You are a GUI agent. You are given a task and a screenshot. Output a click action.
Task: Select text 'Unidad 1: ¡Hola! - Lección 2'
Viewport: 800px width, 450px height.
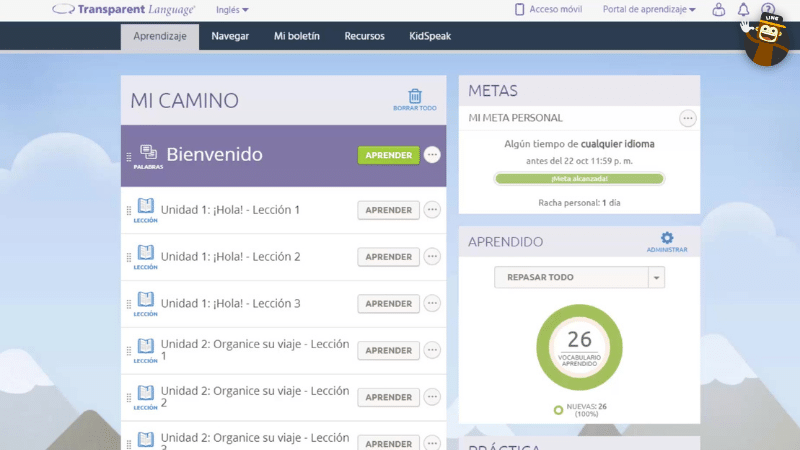(x=231, y=256)
